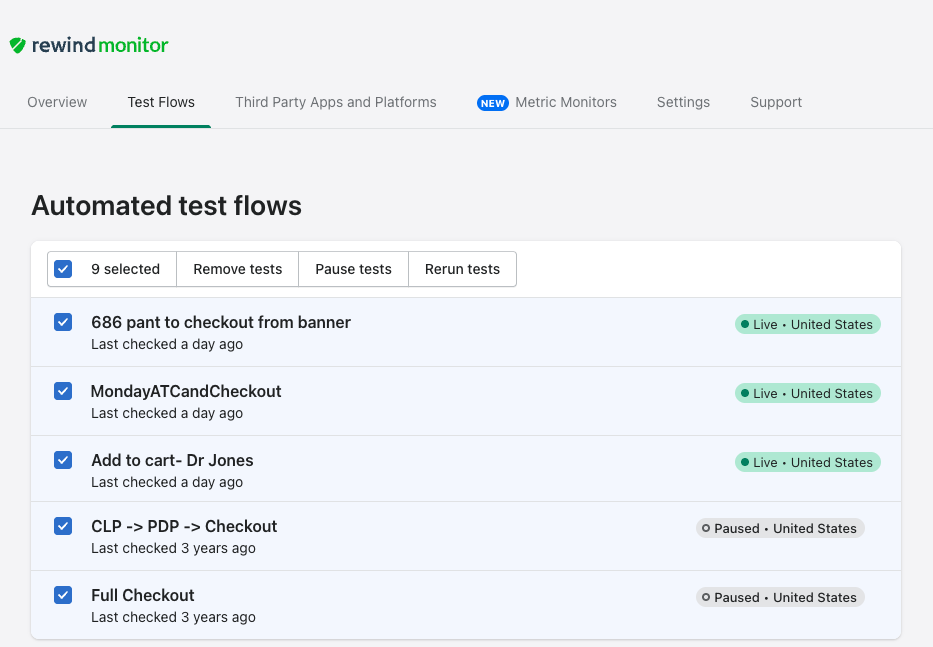Screen dimensions: 933x647
Task: Deselect the Full Checkout checkbox
Action: (x=63, y=595)
